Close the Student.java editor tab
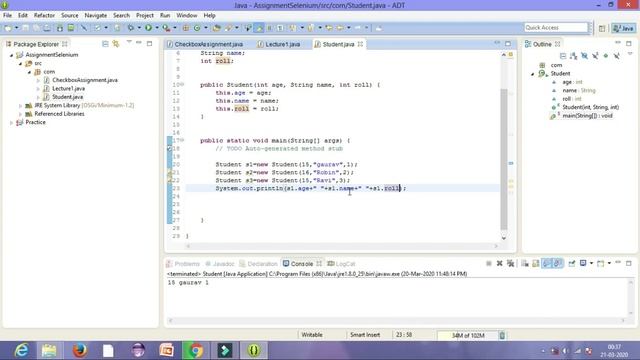Viewport: 640px width, 360px height. click(x=360, y=44)
